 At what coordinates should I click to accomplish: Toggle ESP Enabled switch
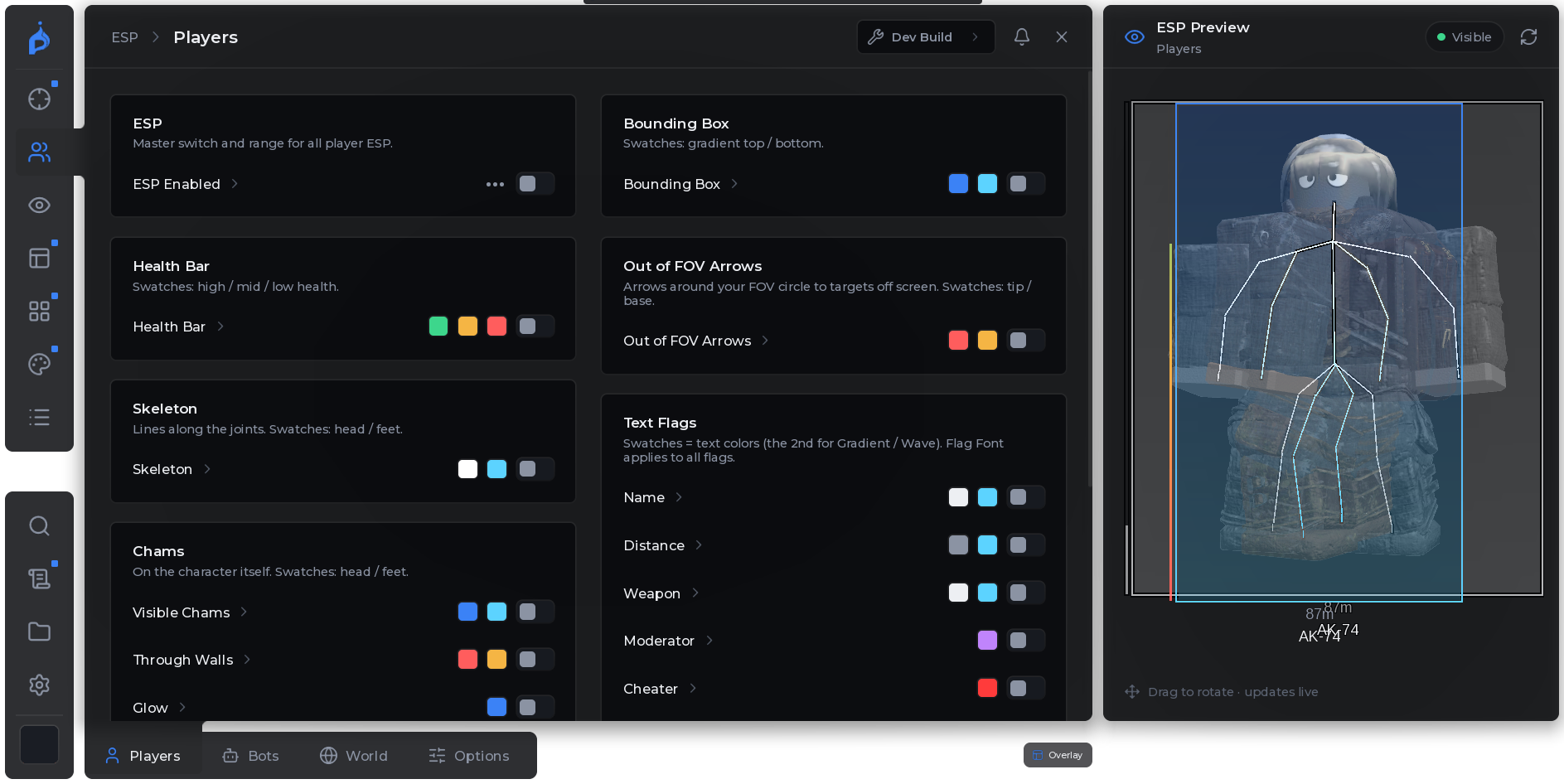click(x=535, y=184)
